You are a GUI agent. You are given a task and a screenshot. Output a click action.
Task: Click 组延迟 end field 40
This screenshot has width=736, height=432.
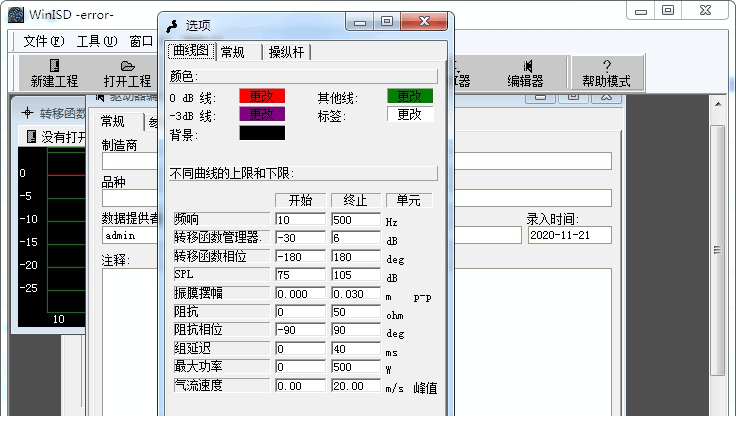pos(356,349)
